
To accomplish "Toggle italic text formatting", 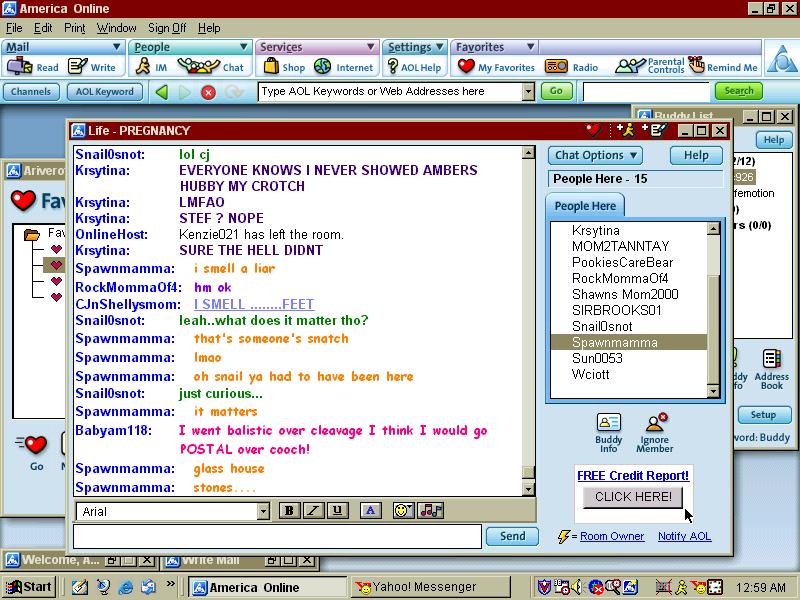I will [x=313, y=510].
